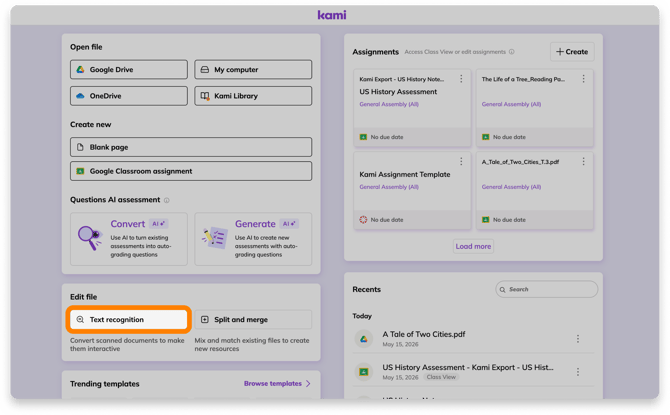Click the Kami Library book icon
The image size is (670, 415).
205,96
